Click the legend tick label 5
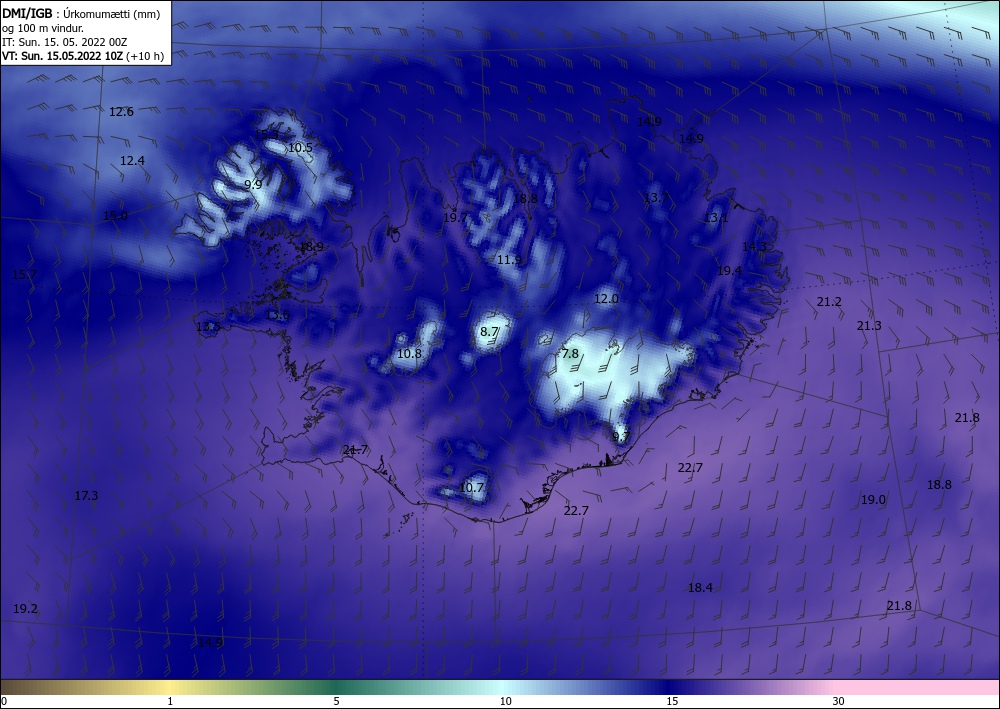The width and height of the screenshot is (1000, 709). click(x=336, y=701)
